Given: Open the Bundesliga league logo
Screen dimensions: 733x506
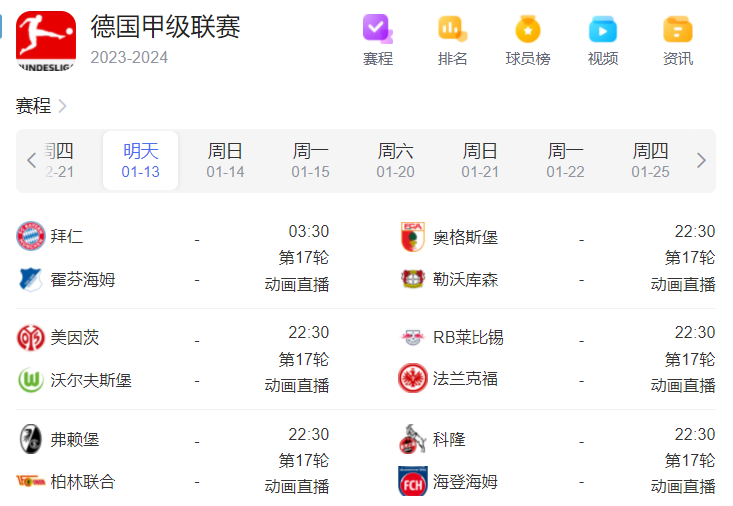Looking at the screenshot, I should (46, 41).
